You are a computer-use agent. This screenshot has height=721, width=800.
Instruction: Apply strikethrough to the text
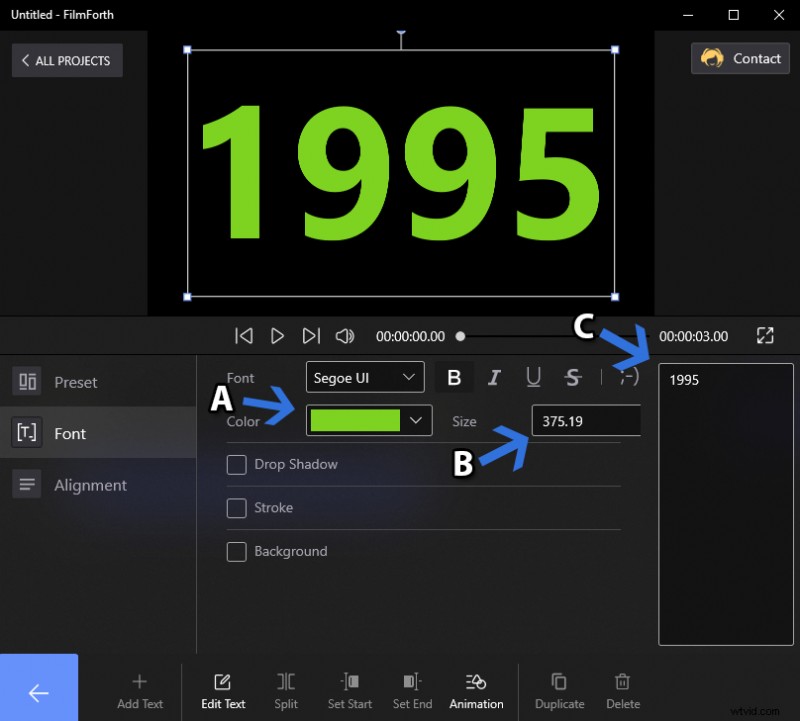[572, 377]
